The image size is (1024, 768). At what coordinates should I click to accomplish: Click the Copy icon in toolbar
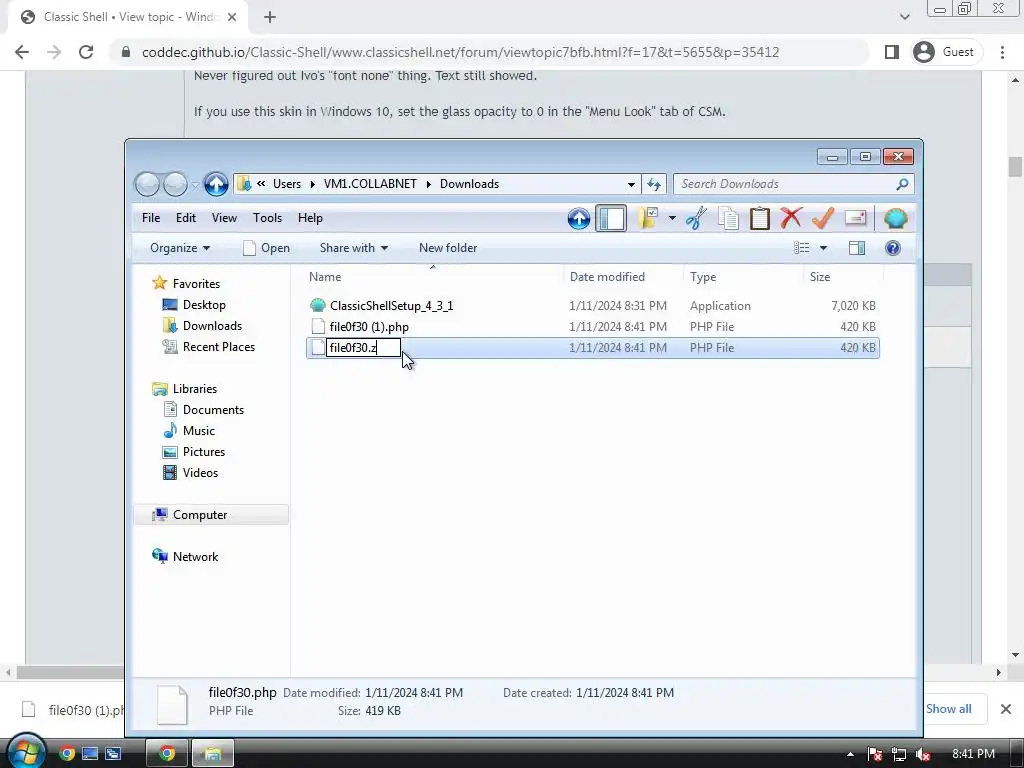pyautogui.click(x=728, y=218)
